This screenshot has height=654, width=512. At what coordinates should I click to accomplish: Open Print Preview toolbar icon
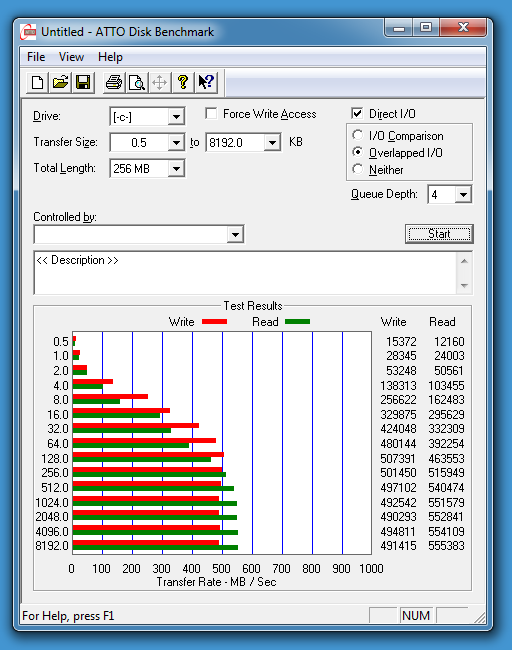pyautogui.click(x=137, y=82)
